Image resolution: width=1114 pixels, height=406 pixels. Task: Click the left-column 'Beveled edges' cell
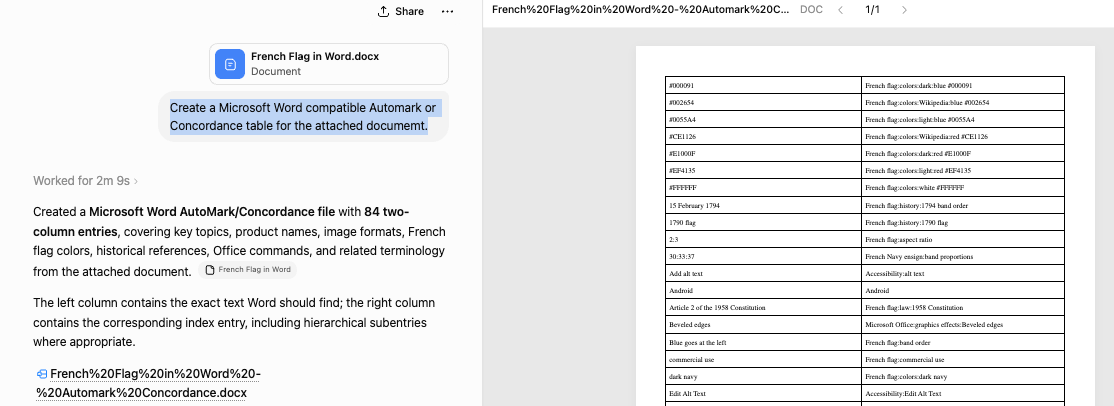coord(763,325)
